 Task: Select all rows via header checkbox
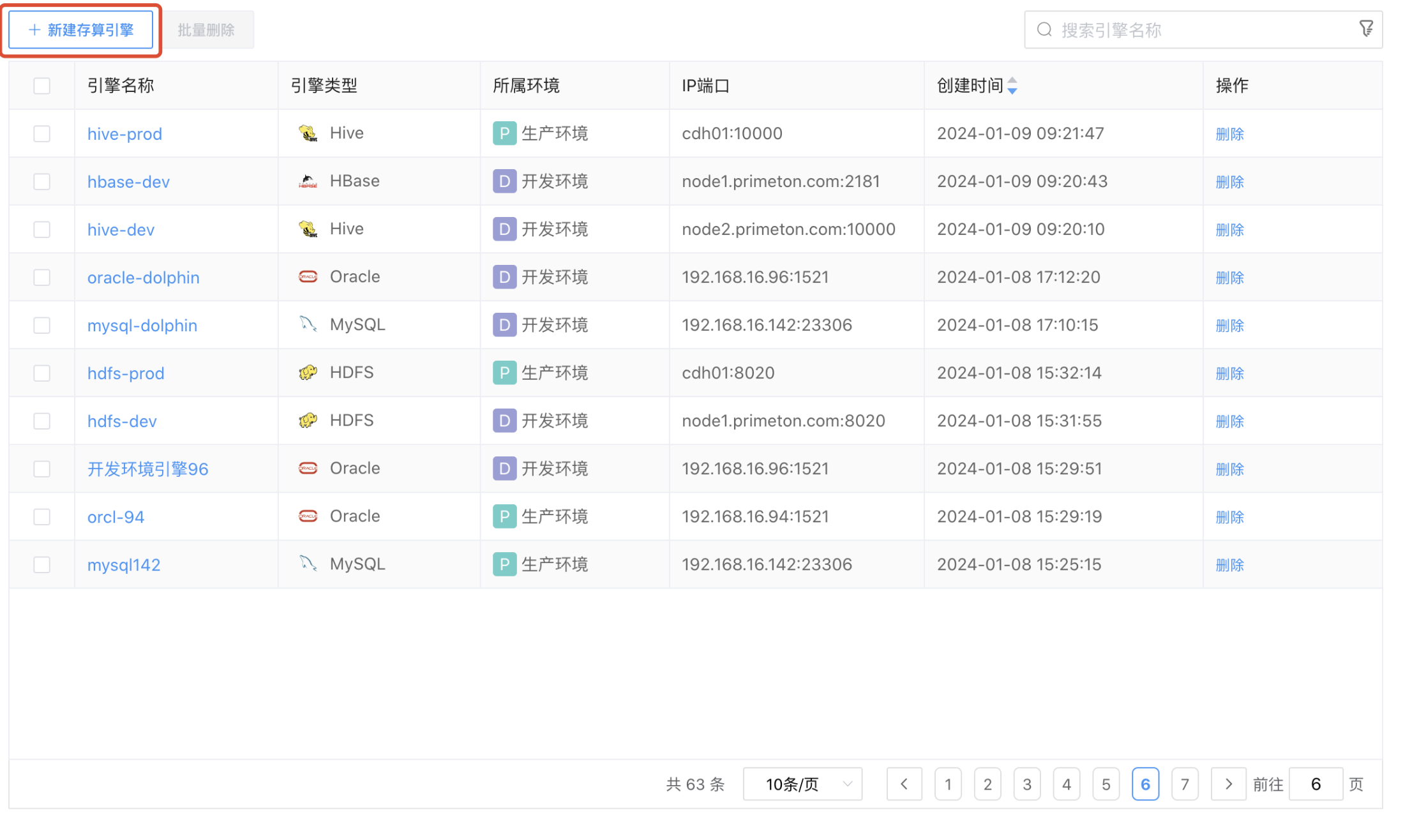tap(41, 85)
